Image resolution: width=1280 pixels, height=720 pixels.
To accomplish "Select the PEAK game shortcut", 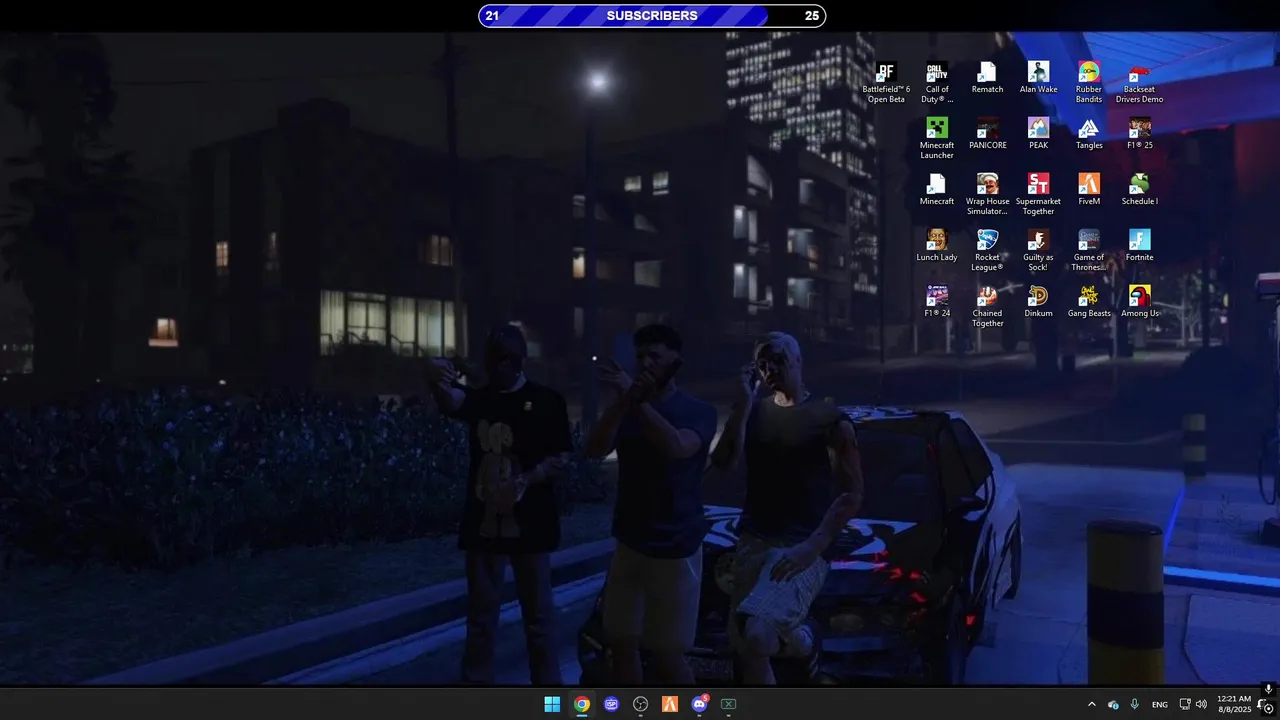I will coord(1038,135).
